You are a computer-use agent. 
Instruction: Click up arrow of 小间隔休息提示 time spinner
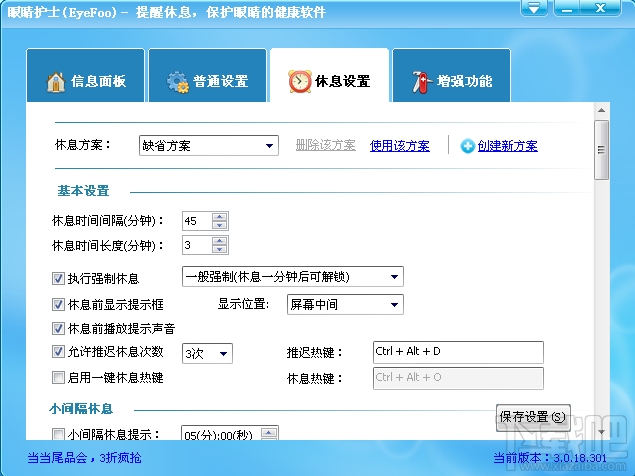click(x=269, y=433)
